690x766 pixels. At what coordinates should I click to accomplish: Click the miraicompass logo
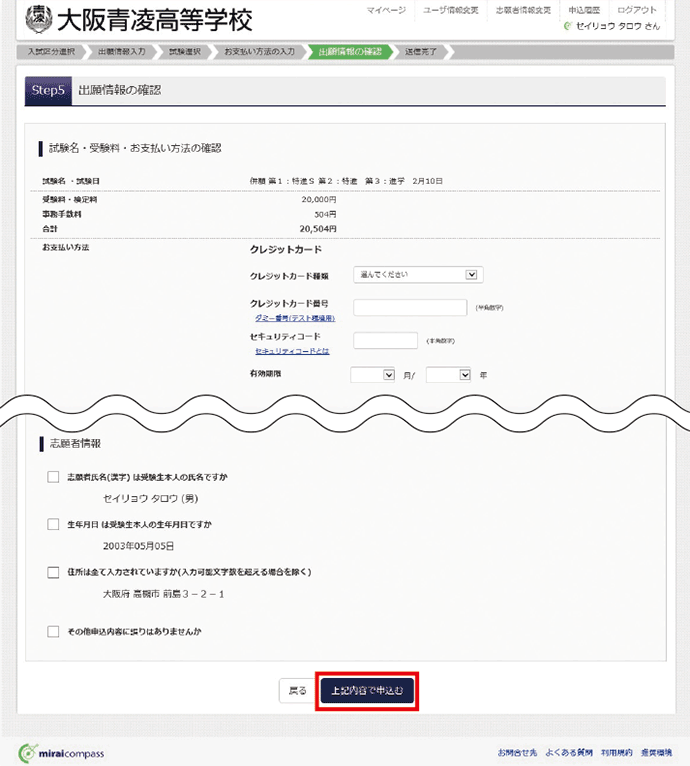tap(61, 752)
